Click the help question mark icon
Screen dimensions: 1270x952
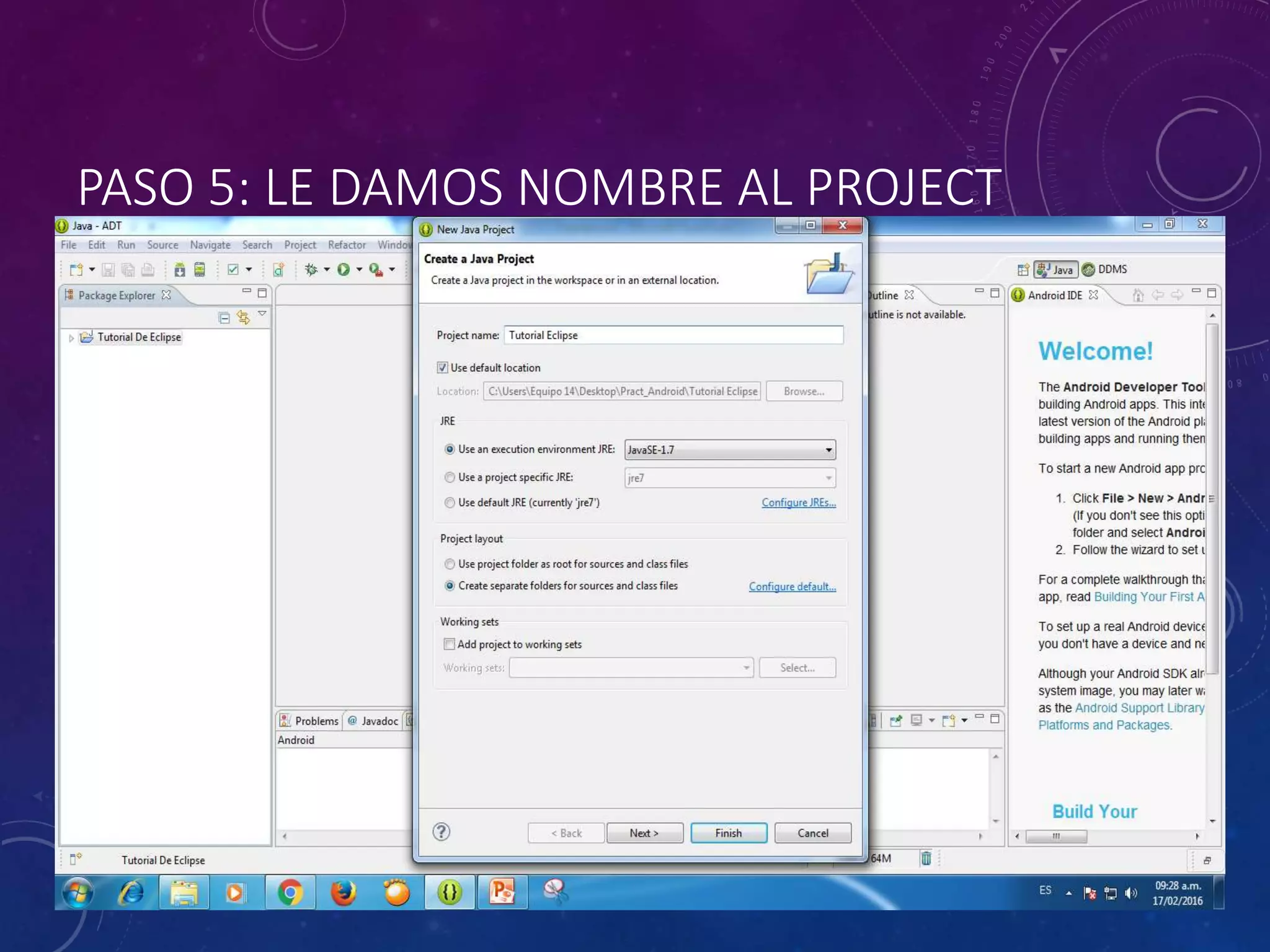[x=442, y=832]
